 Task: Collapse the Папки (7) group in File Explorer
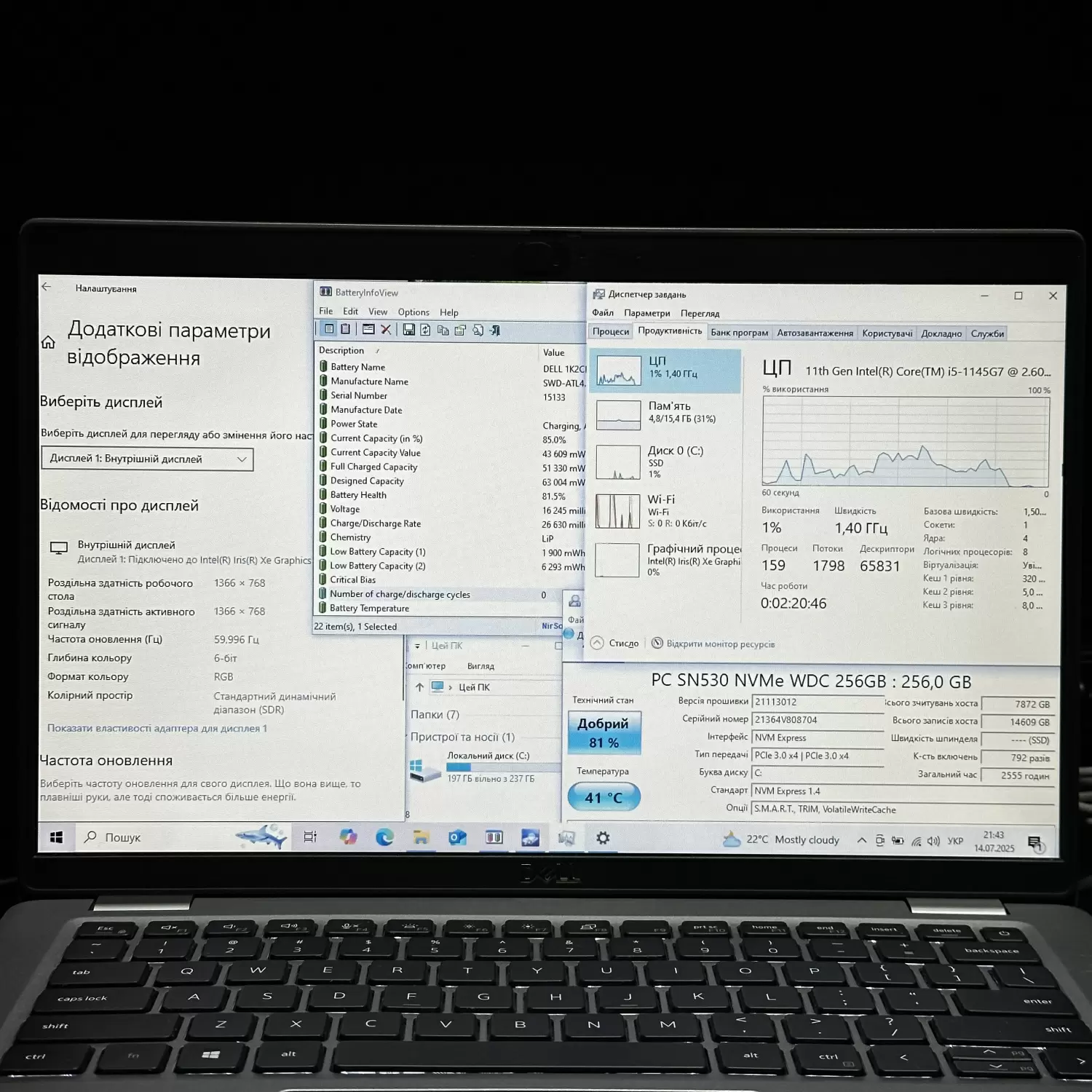pos(435,714)
